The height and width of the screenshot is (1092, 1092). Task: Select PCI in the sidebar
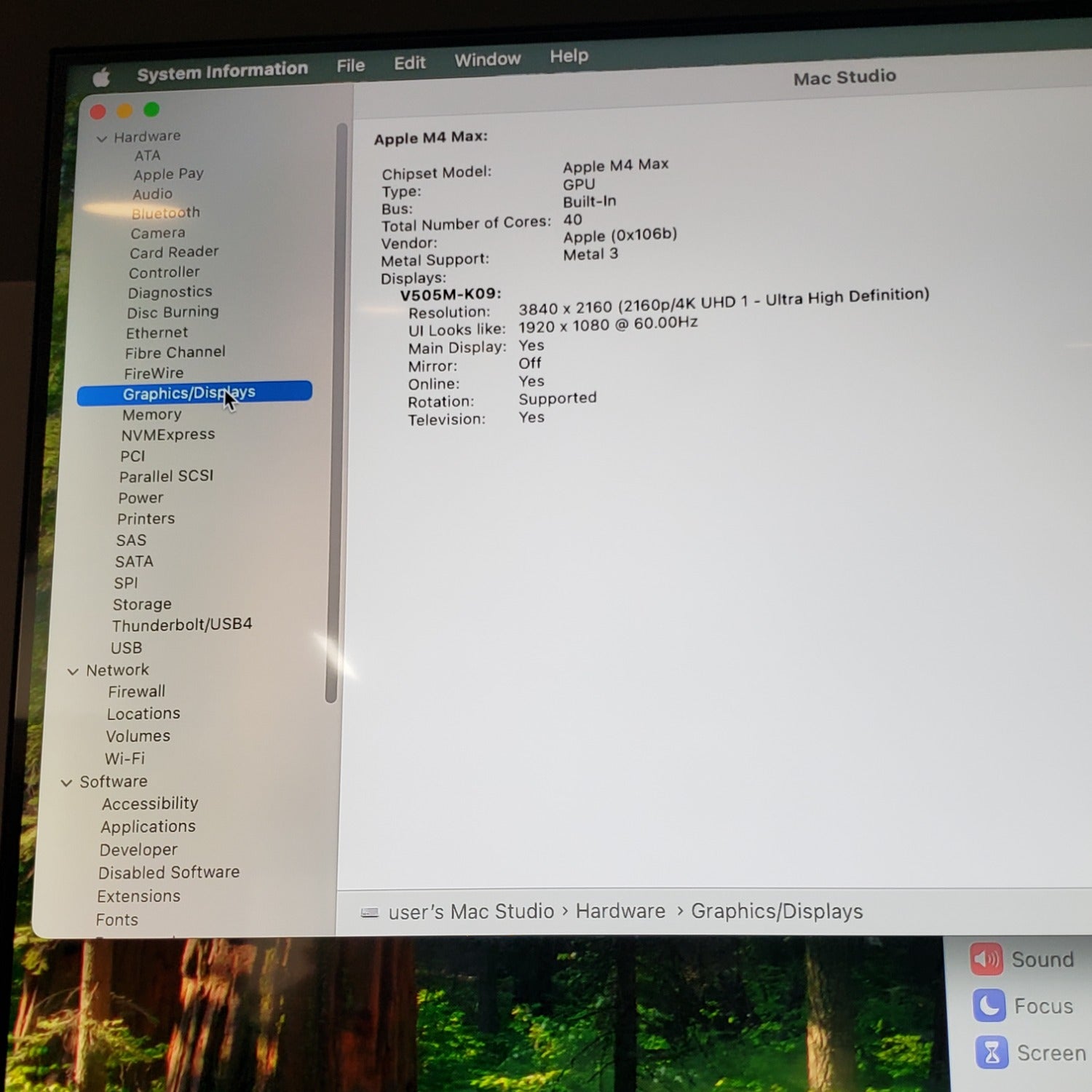(x=132, y=456)
